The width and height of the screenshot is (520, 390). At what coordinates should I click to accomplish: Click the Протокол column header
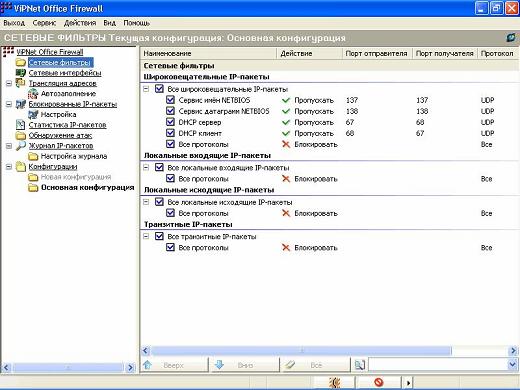pos(498,53)
